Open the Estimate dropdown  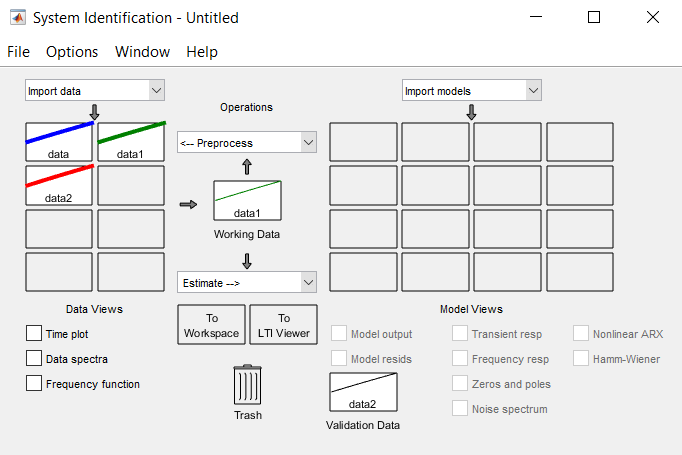pyautogui.click(x=247, y=282)
